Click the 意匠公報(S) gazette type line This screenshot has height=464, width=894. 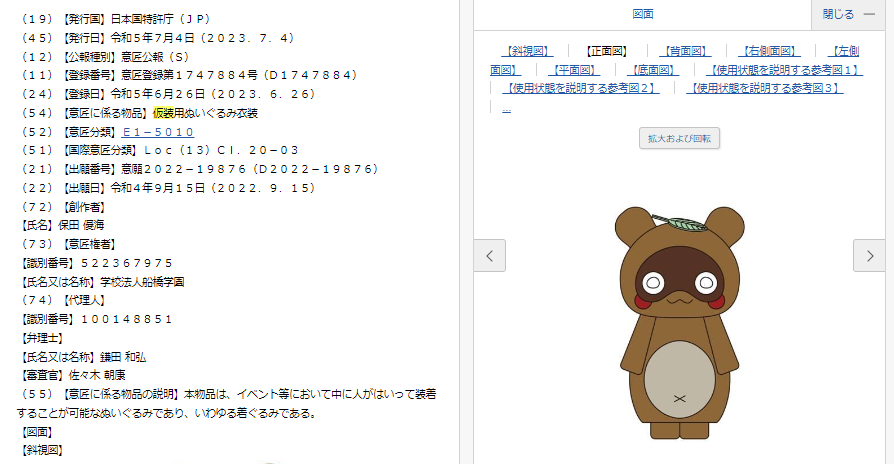pyautogui.click(x=105, y=57)
